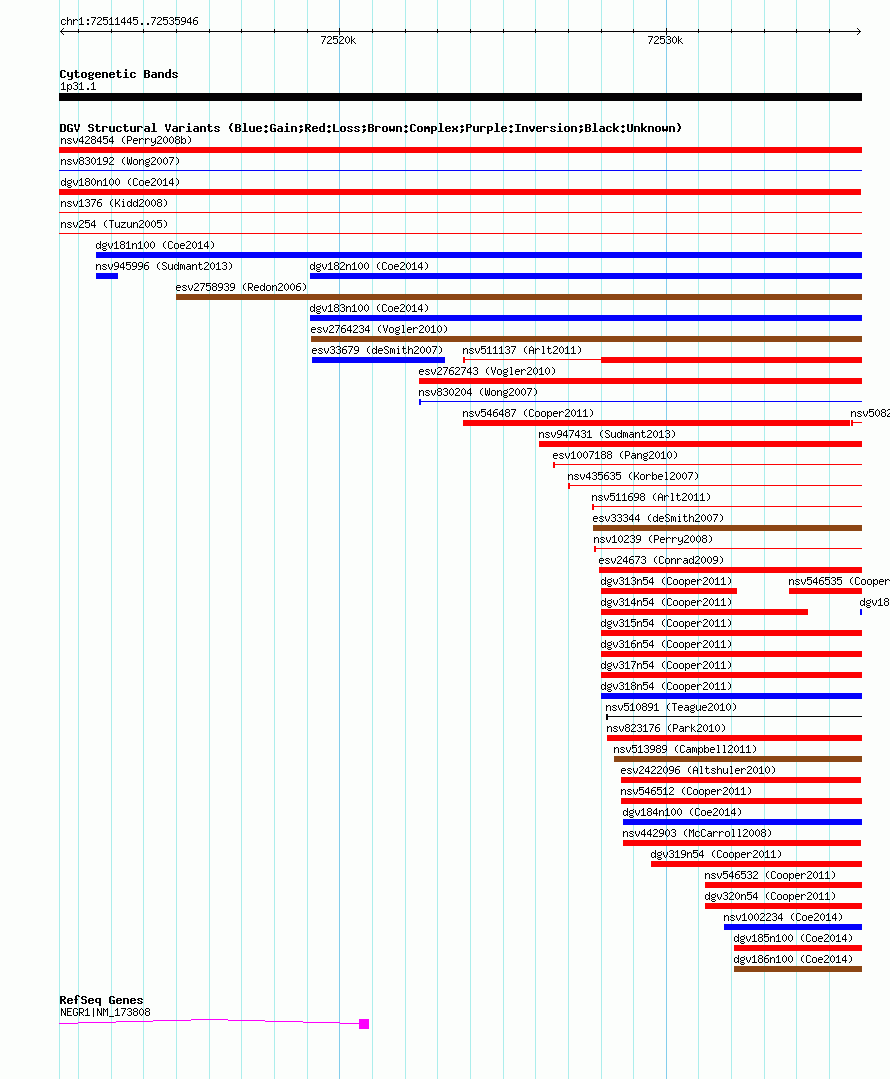This screenshot has height=1079, width=890.
Task: Click the nsv546532 (Cooper2011) label
Action: (770, 875)
